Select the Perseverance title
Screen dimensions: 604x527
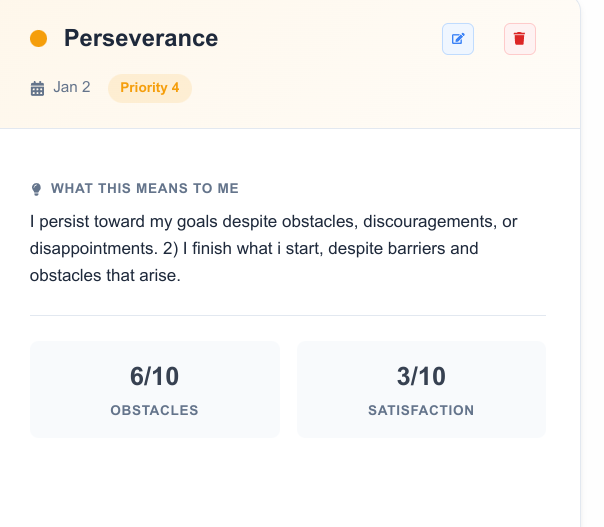click(141, 39)
